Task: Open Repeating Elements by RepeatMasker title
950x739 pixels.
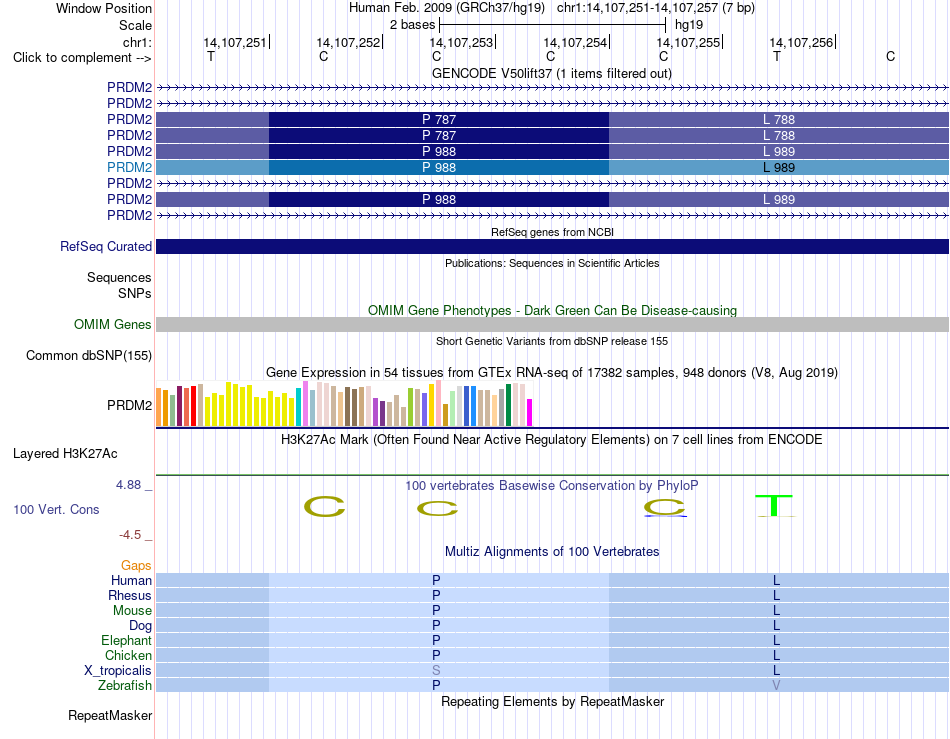Action: (552, 701)
